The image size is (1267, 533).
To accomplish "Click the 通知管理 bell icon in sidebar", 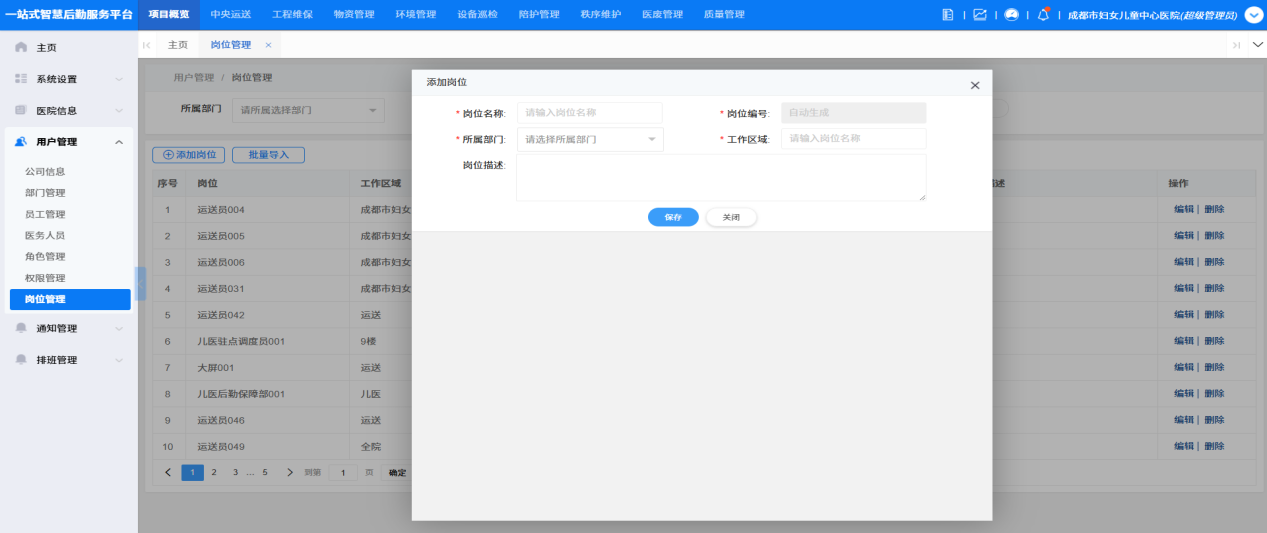I will (x=21, y=328).
